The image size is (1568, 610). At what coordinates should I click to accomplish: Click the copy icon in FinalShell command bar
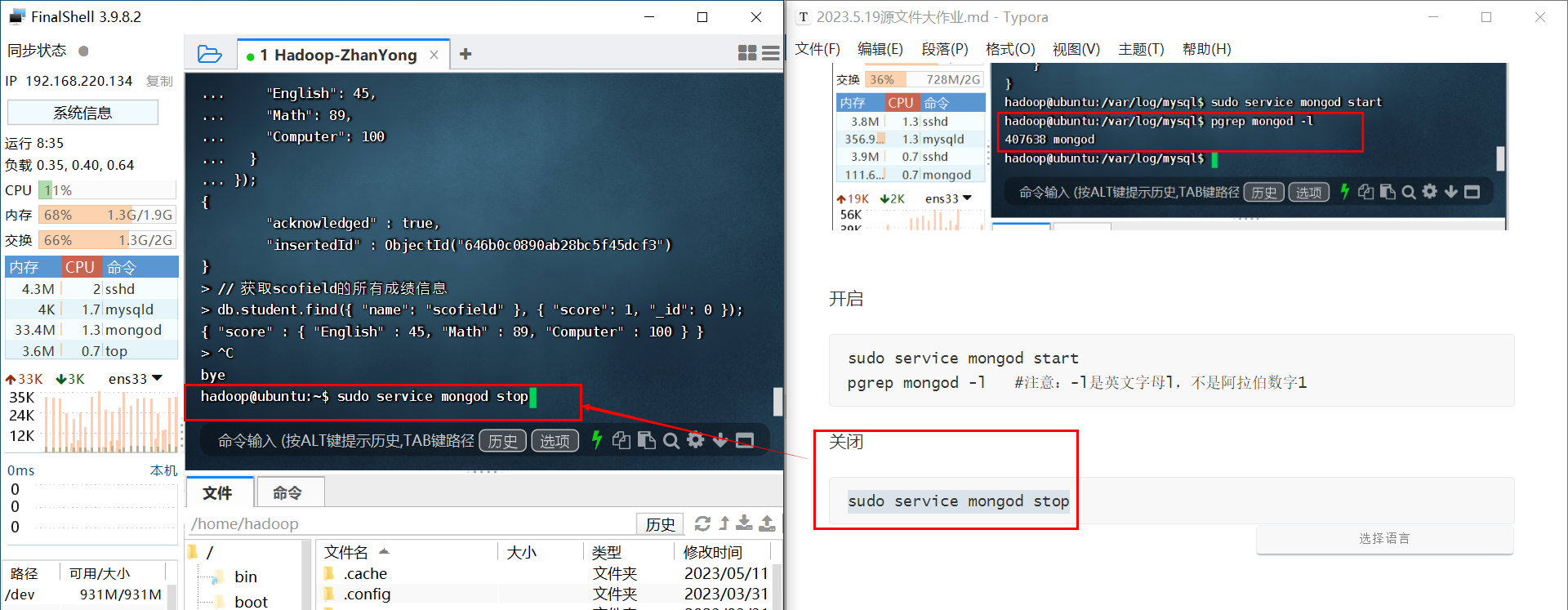pos(621,440)
